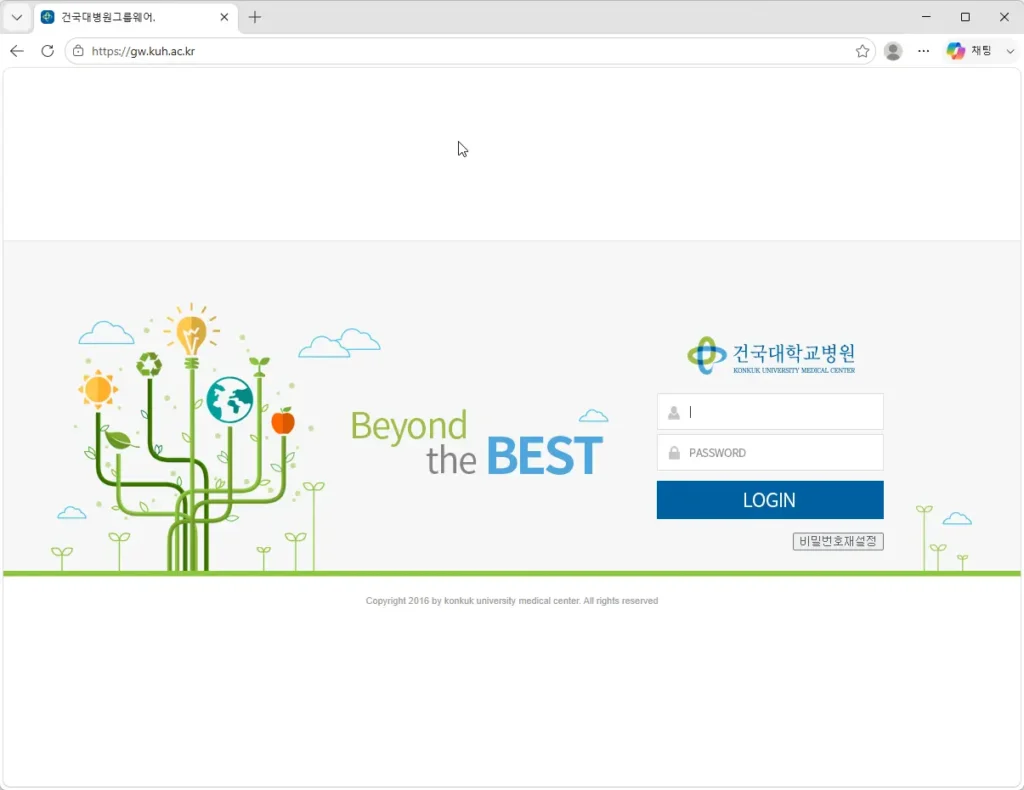Click the browser back arrow
Viewport: 1024px width, 790px height.
click(17, 51)
